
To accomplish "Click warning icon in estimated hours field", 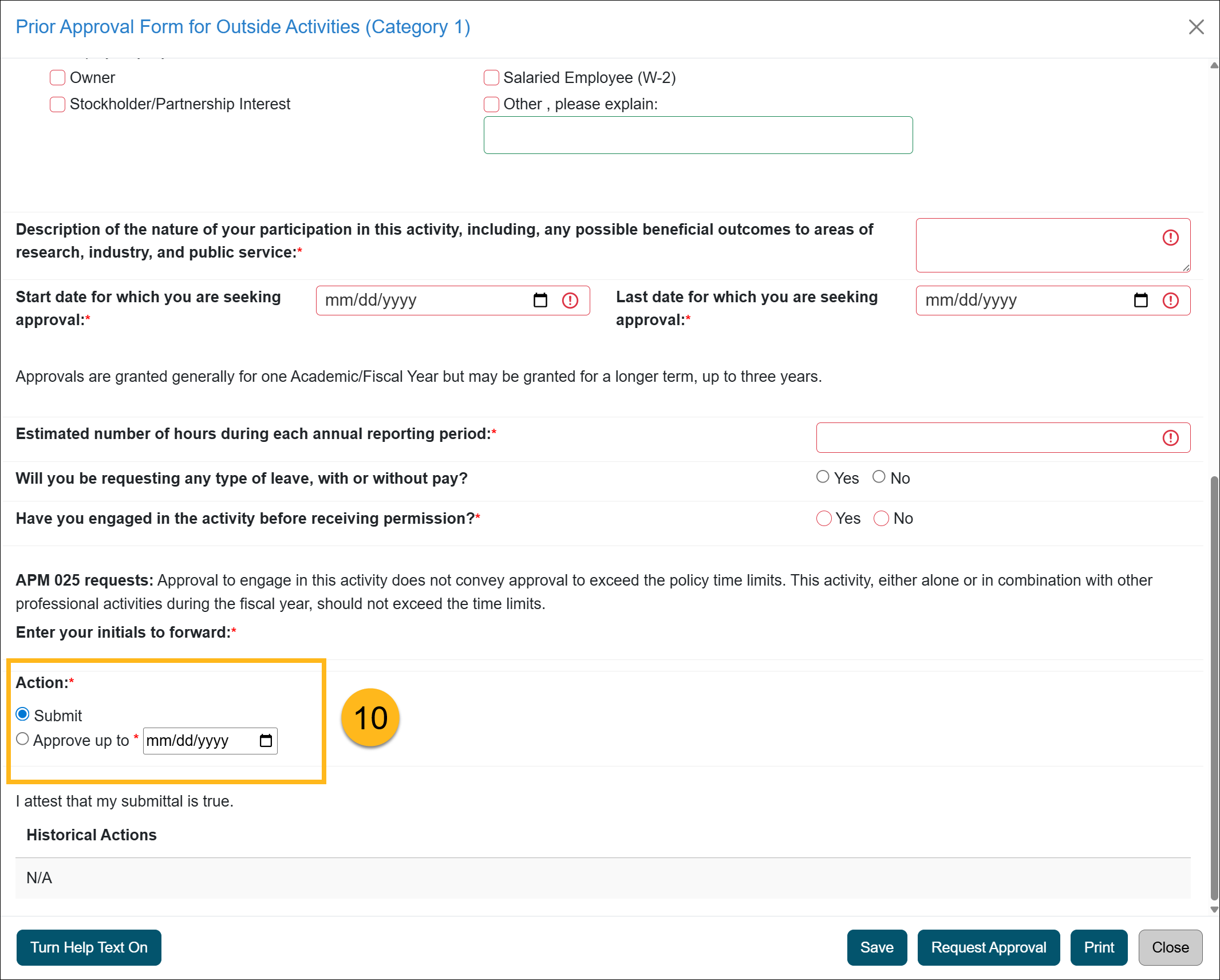I will pyautogui.click(x=1171, y=438).
